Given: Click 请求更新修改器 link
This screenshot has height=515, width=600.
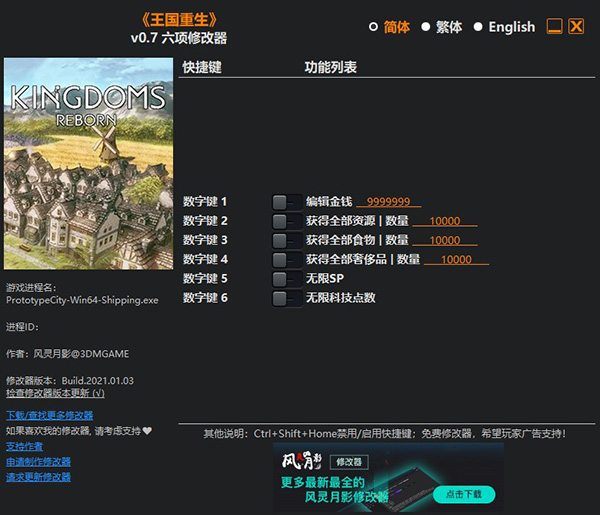Looking at the screenshot, I should pyautogui.click(x=38, y=477).
